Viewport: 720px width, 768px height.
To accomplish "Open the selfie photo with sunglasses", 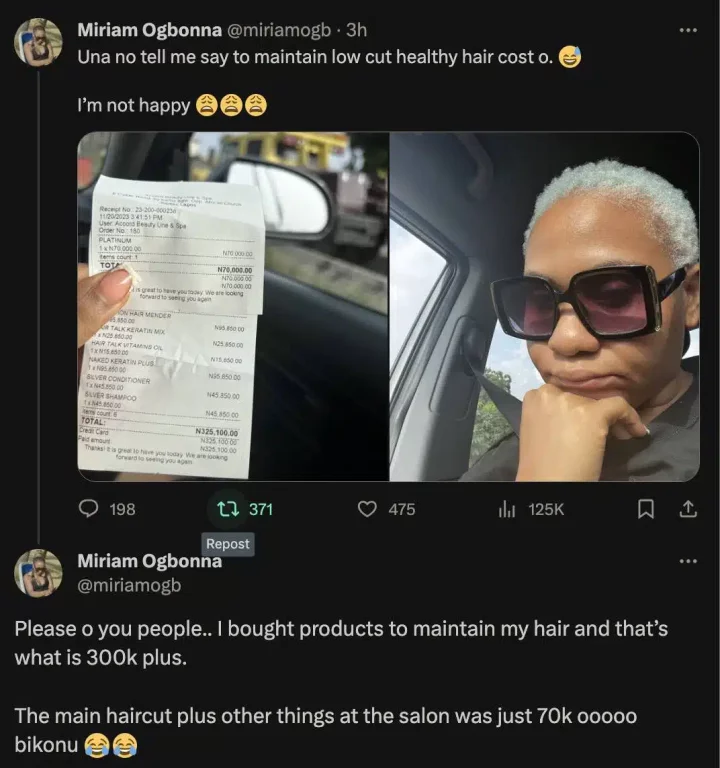I will coord(545,307).
